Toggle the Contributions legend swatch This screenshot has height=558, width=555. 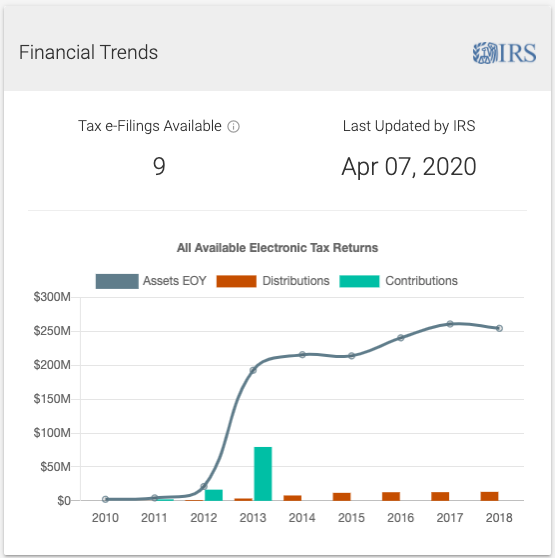pos(359,281)
